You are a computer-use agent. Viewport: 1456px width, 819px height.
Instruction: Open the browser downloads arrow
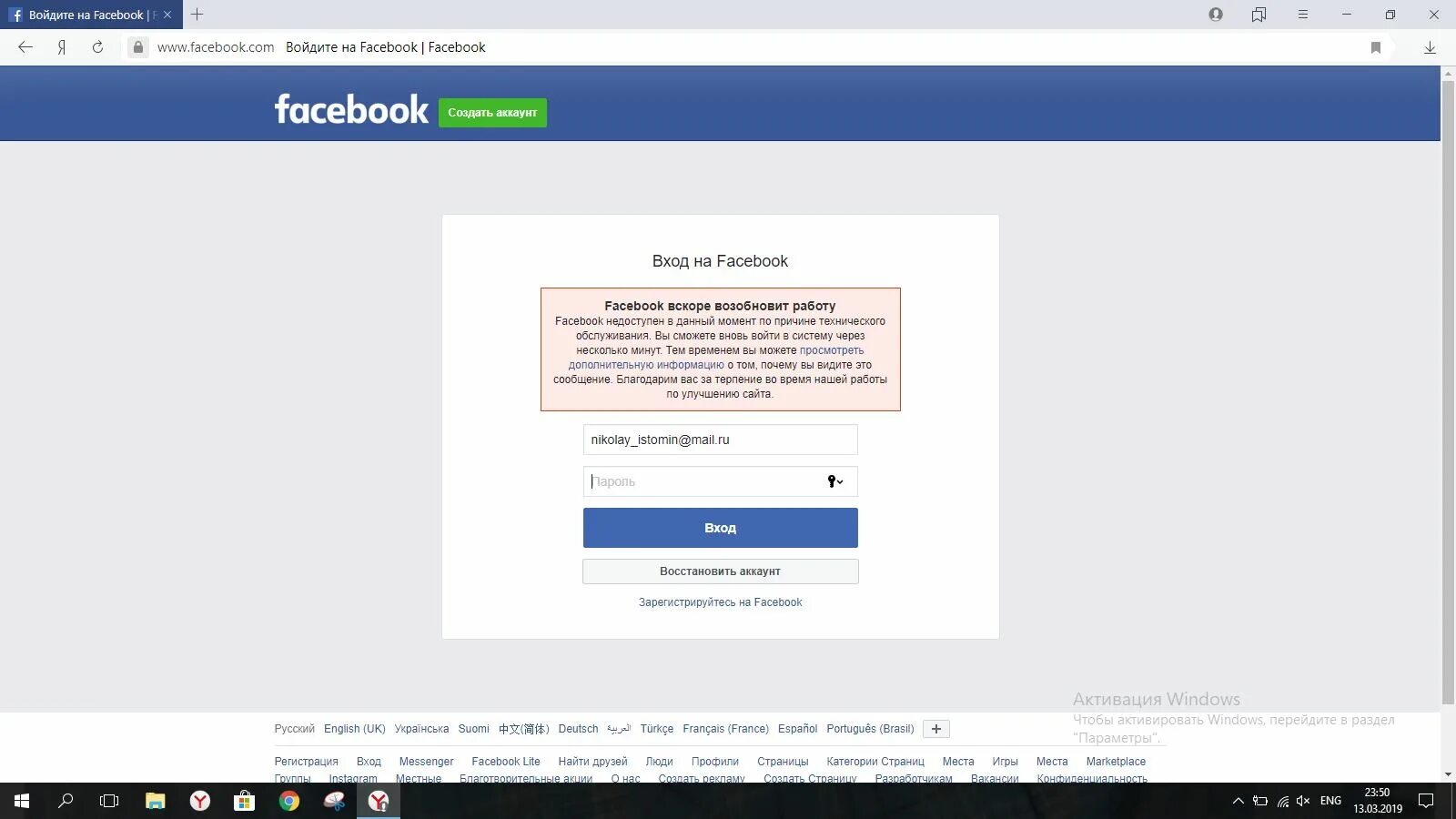[1430, 47]
